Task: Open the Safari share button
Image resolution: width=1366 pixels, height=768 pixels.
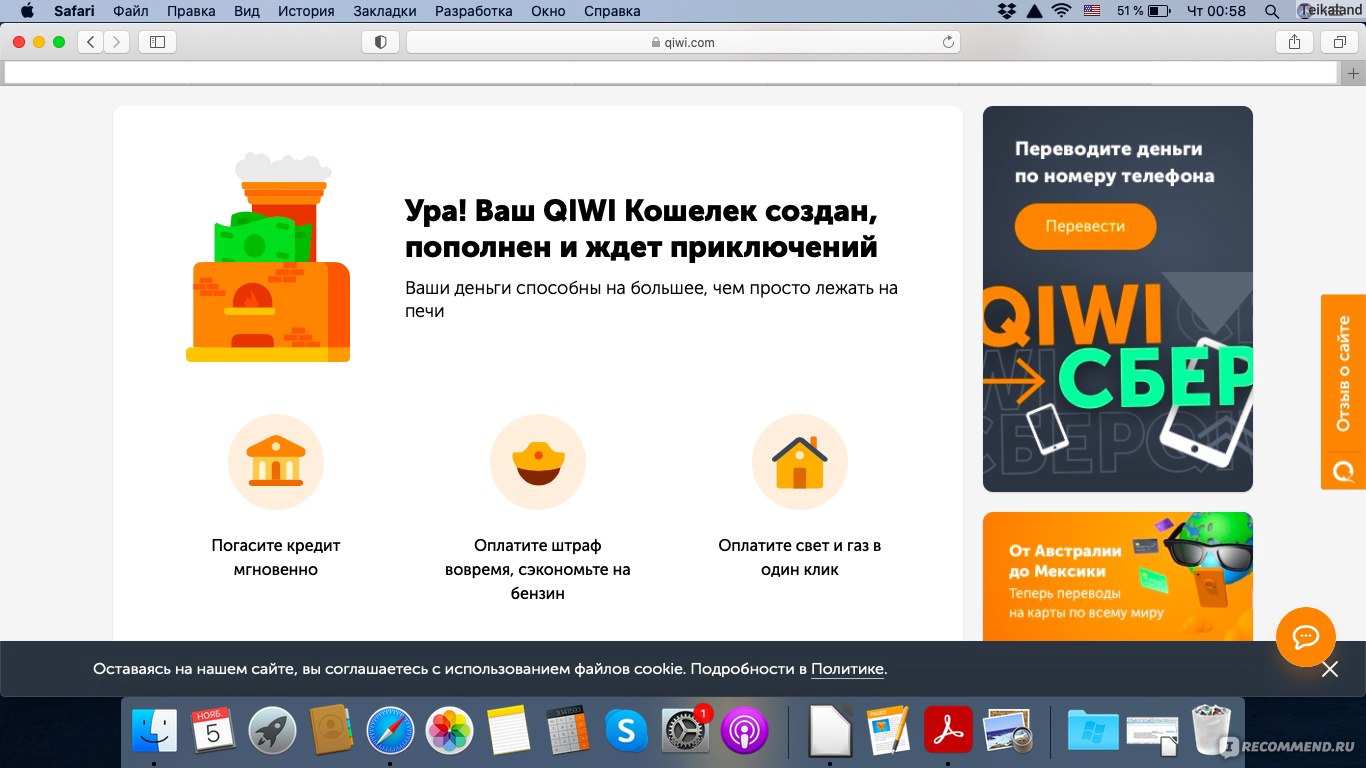Action: click(x=1294, y=42)
